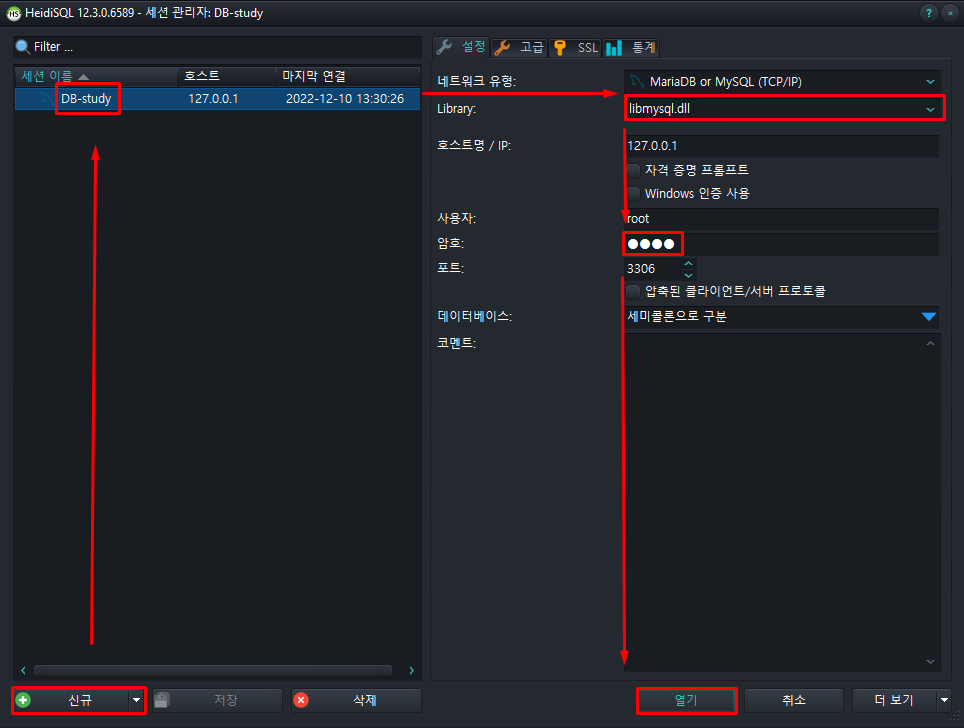The image size is (964, 728).
Task: Click the 사용자 root input field
Action: [x=781, y=219]
